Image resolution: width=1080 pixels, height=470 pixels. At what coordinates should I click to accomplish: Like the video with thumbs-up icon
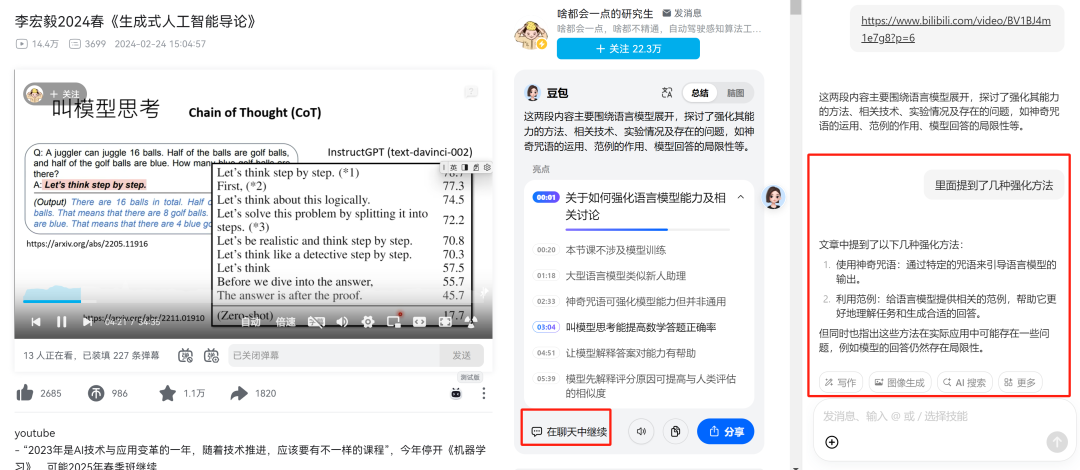pyautogui.click(x=25, y=393)
